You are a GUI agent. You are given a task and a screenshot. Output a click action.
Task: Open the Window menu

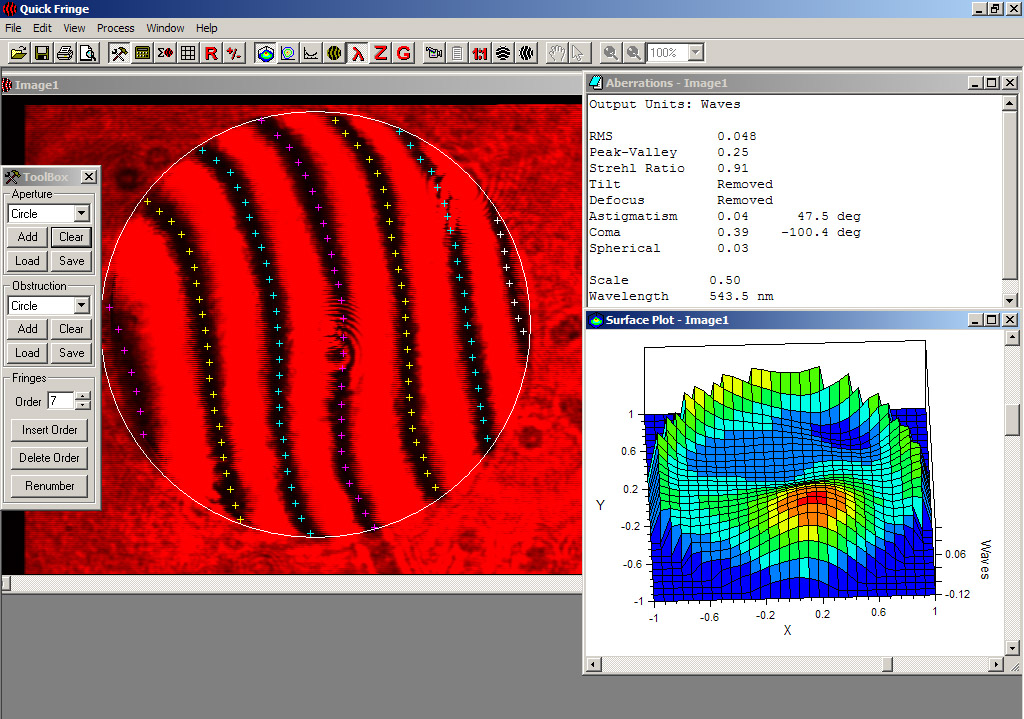pos(165,28)
